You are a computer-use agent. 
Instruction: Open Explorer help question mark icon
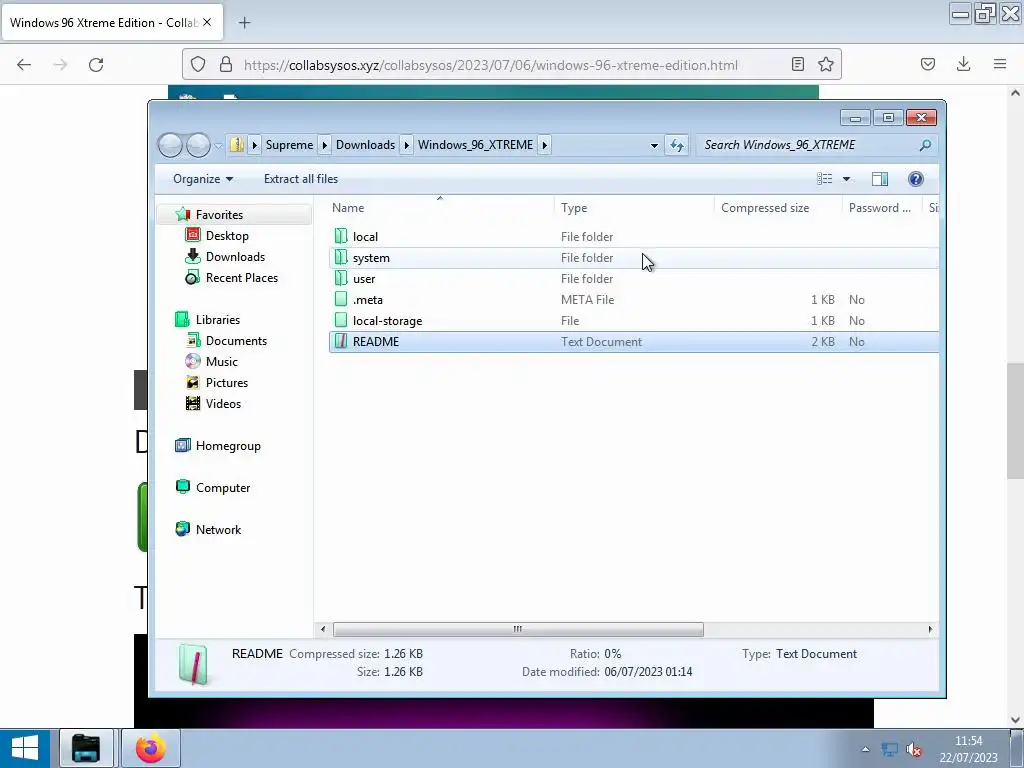point(916,179)
